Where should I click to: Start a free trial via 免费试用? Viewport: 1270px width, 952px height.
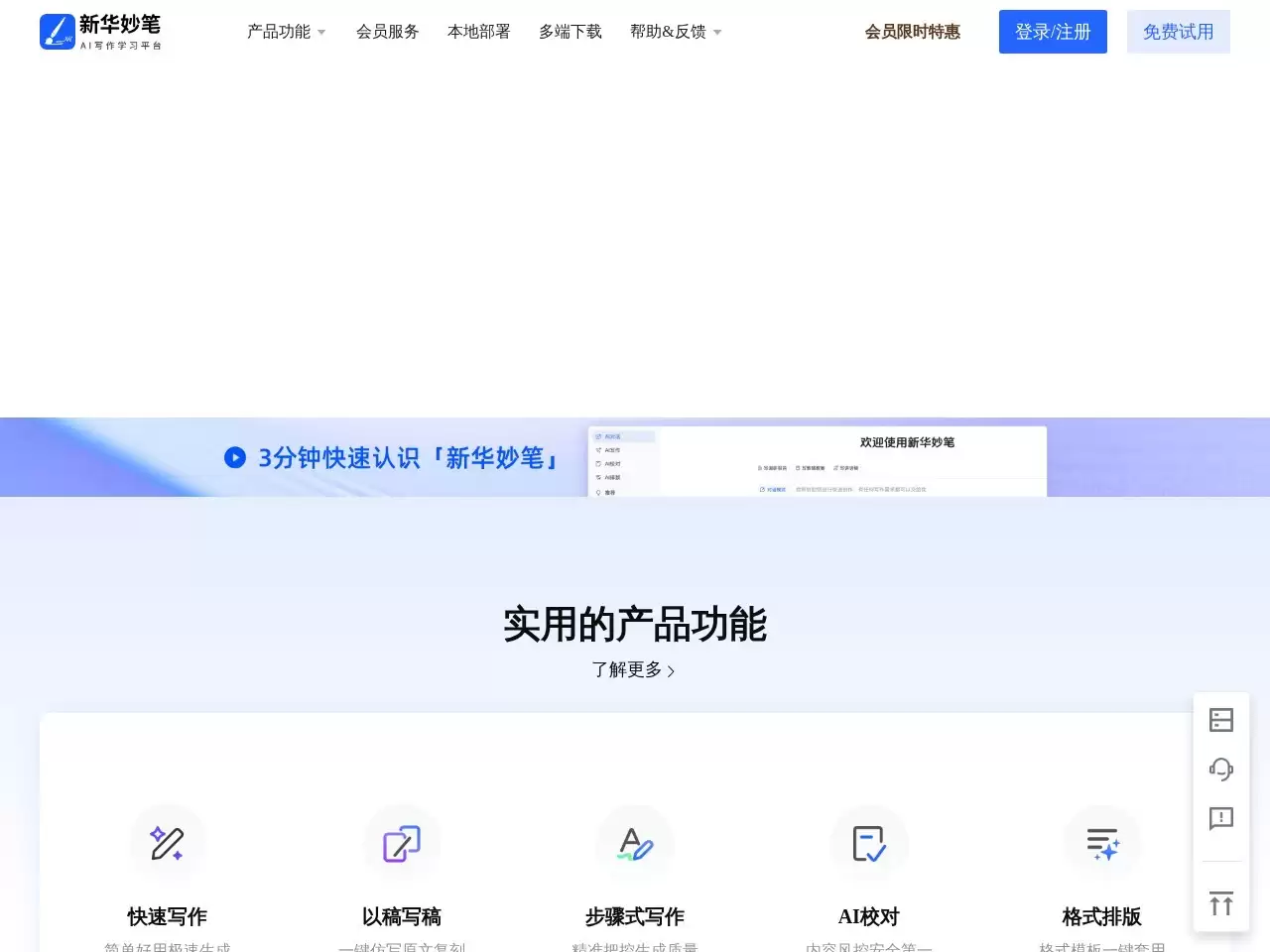pyautogui.click(x=1178, y=31)
